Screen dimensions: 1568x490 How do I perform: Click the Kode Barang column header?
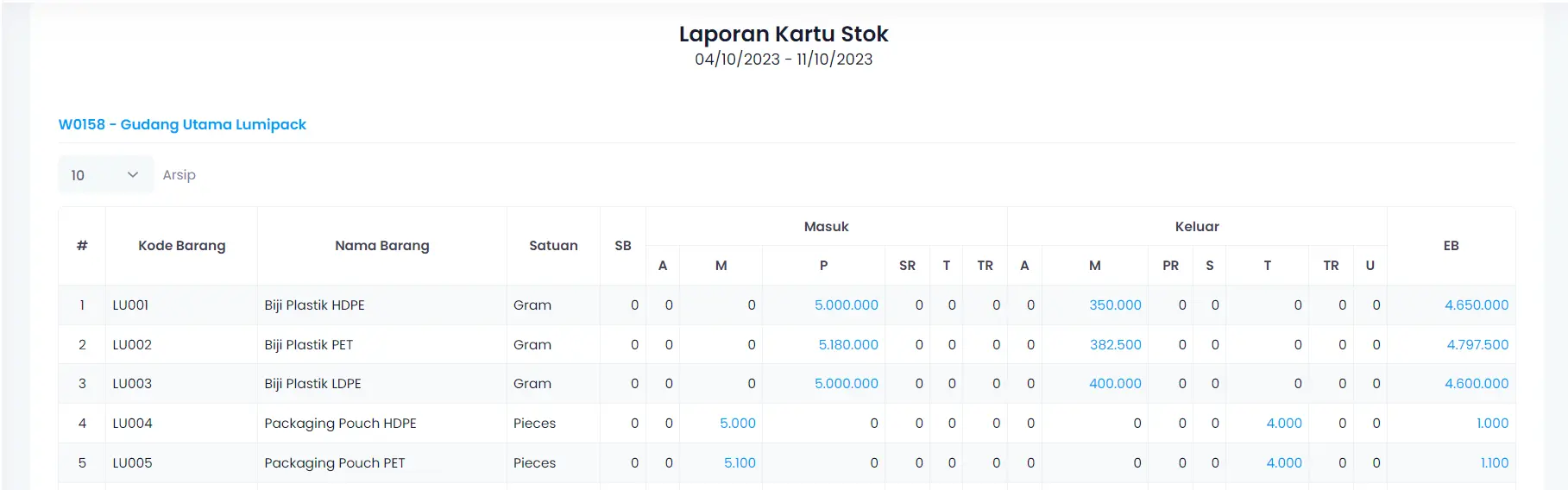tap(182, 246)
